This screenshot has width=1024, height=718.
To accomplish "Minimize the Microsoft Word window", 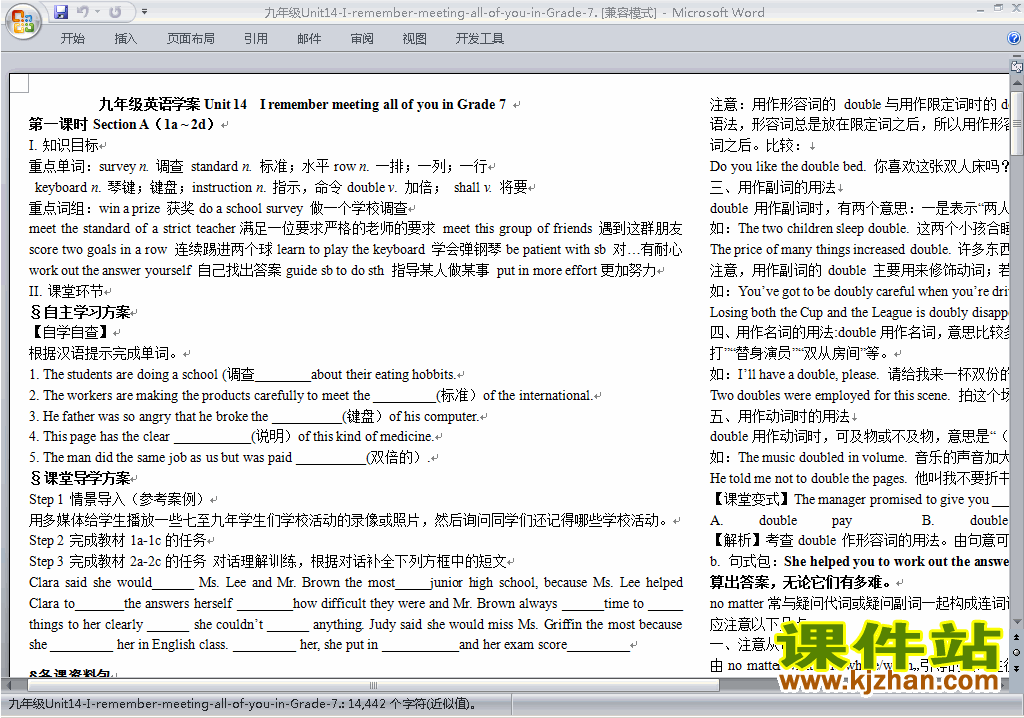I will click(x=981, y=9).
